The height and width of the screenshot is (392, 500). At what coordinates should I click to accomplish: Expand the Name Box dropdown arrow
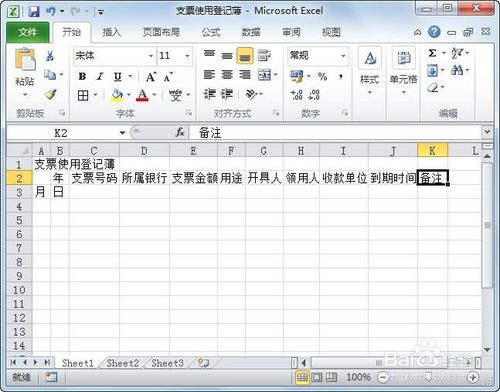point(122,133)
